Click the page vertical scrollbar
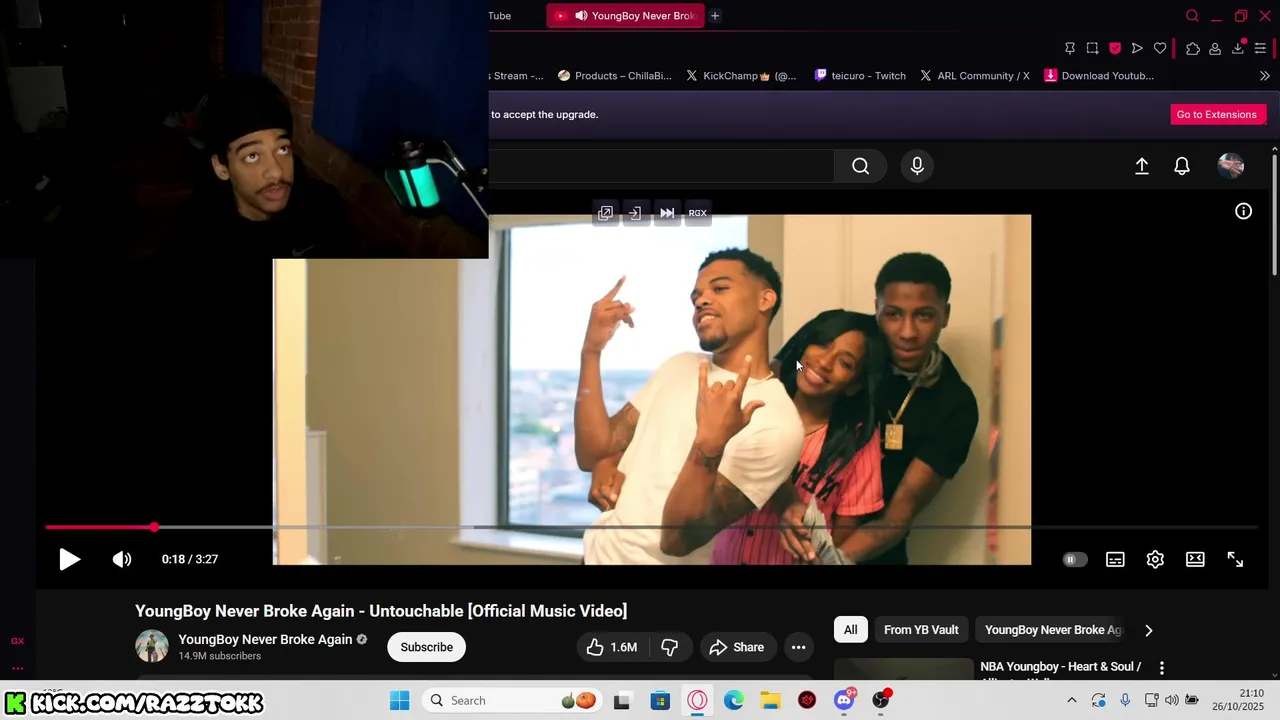 1274,213
